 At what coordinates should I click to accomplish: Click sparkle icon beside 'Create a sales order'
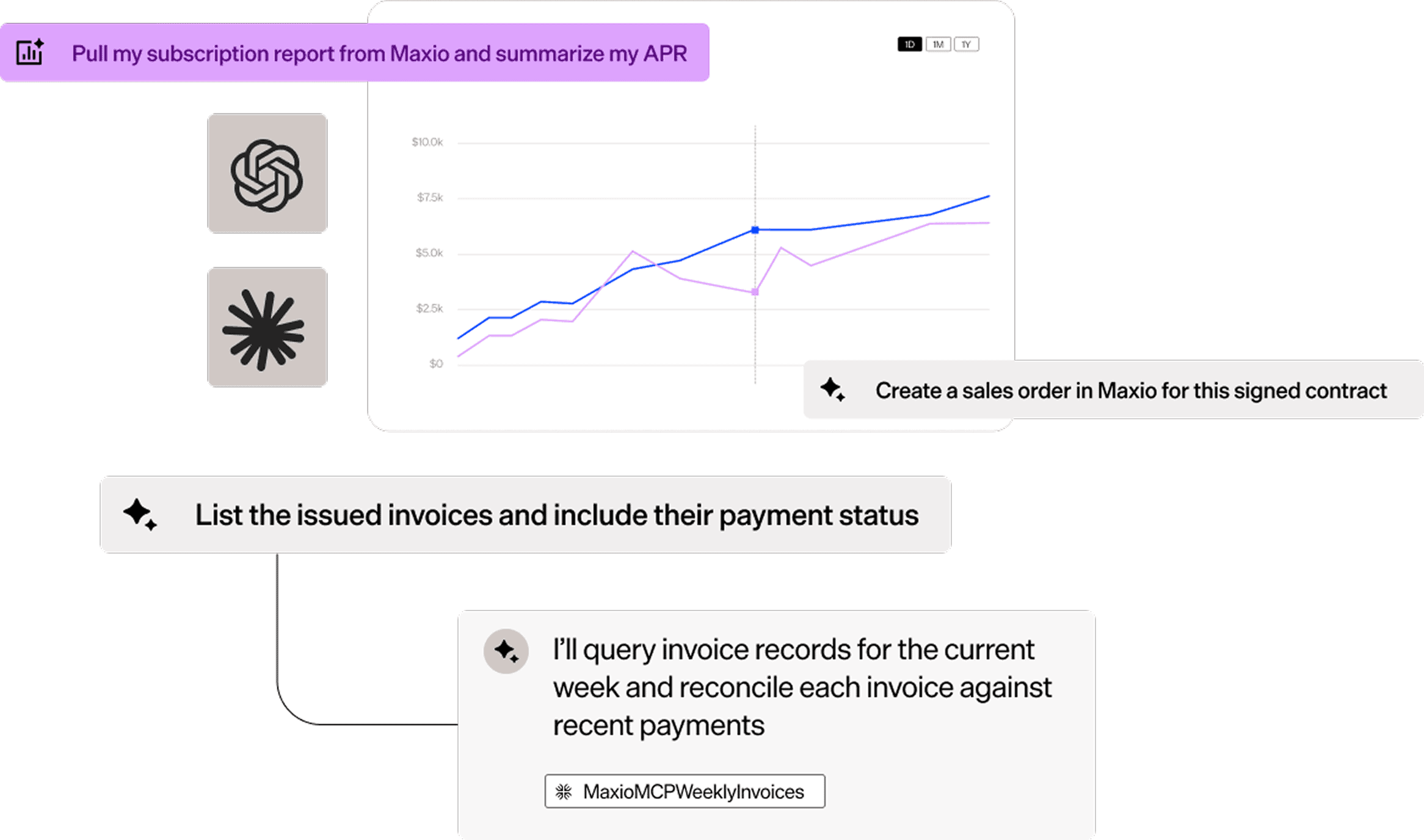[832, 389]
